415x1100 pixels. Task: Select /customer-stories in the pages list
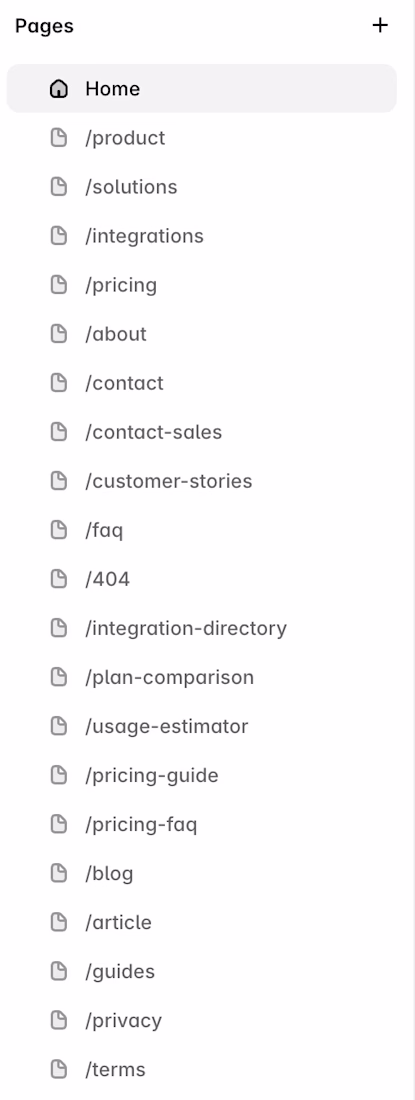pos(202,481)
